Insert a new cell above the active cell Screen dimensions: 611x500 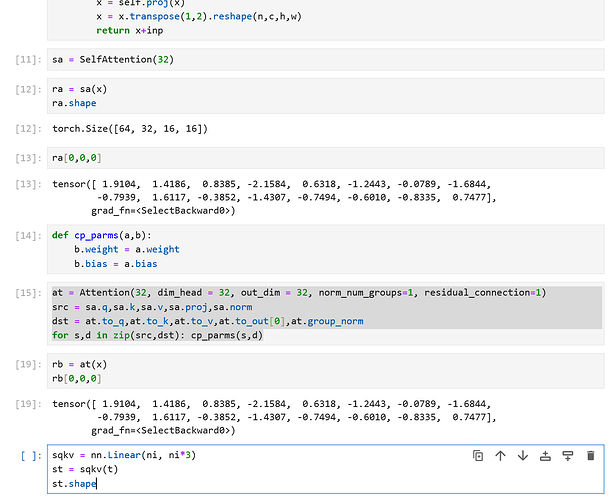pos(545,456)
